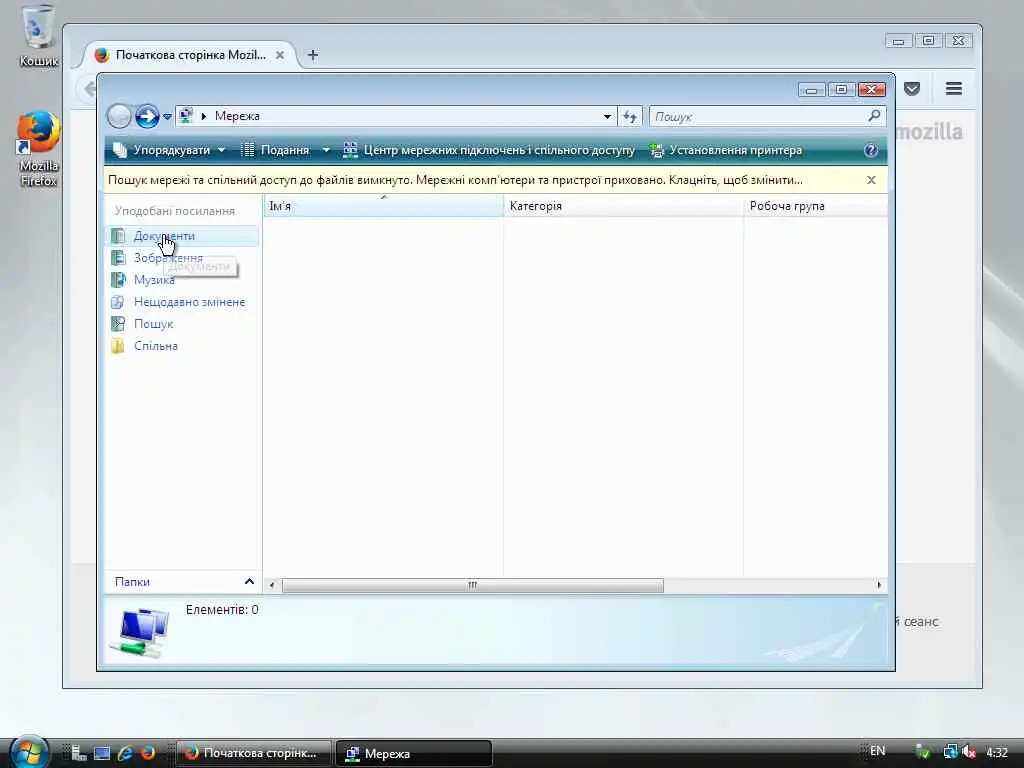Click the network icon in the address bar
The width and height of the screenshot is (1024, 768).
(x=186, y=116)
